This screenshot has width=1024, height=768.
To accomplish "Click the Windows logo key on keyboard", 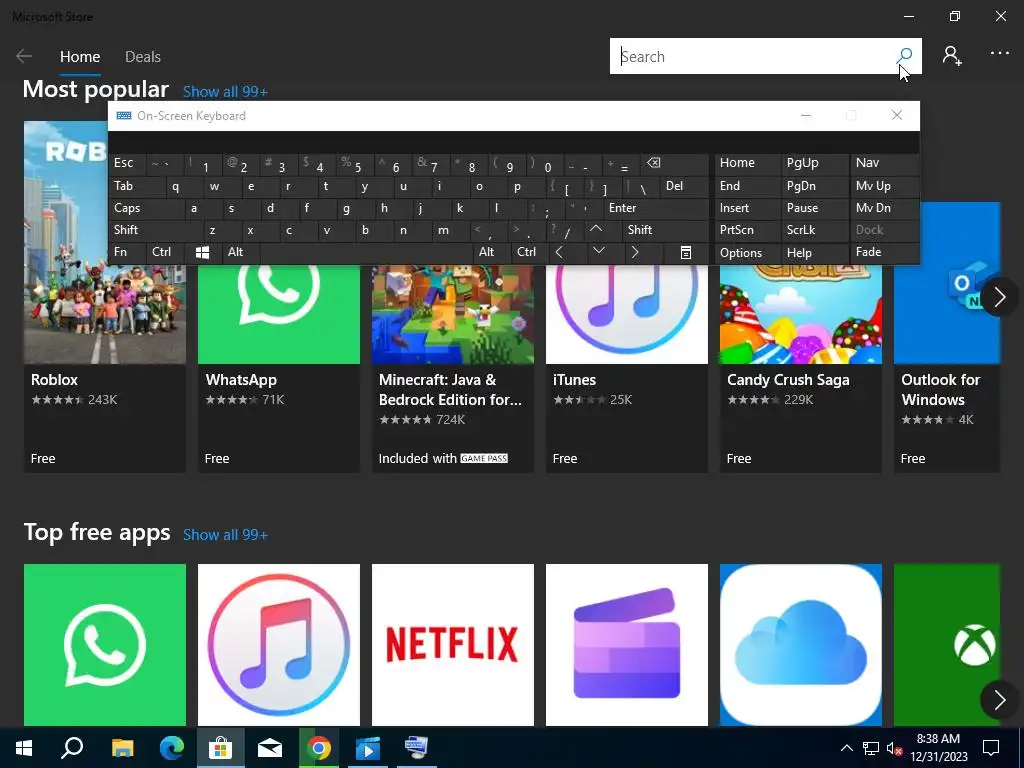I will pos(202,253).
